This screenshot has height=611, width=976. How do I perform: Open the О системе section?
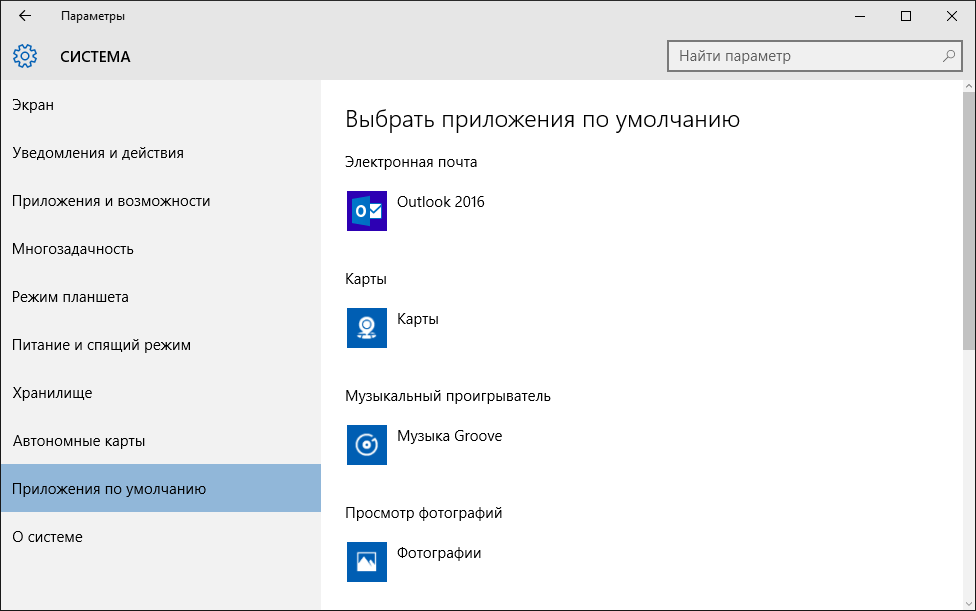click(x=47, y=536)
